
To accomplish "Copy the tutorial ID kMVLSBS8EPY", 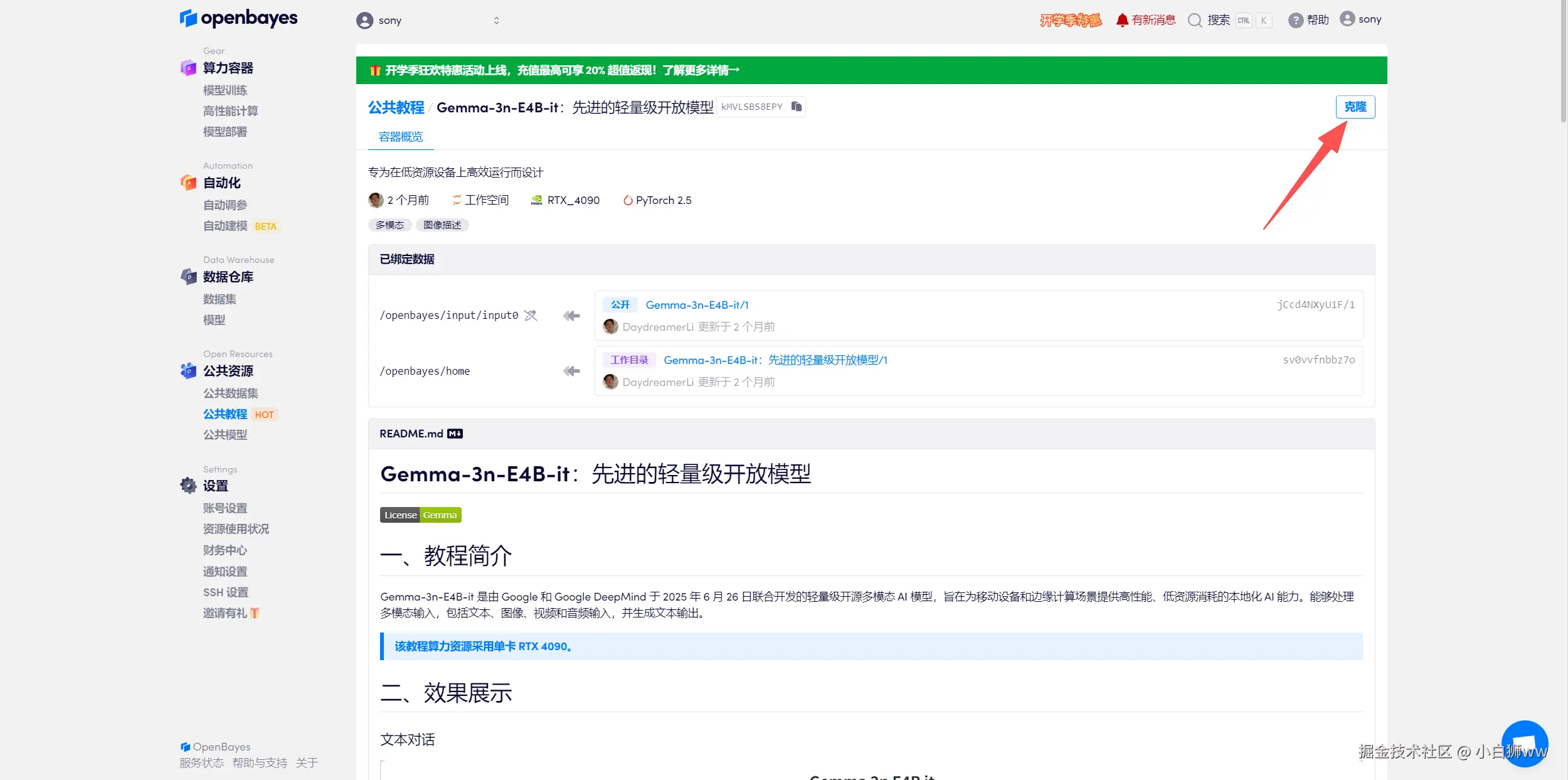I will pyautogui.click(x=796, y=107).
